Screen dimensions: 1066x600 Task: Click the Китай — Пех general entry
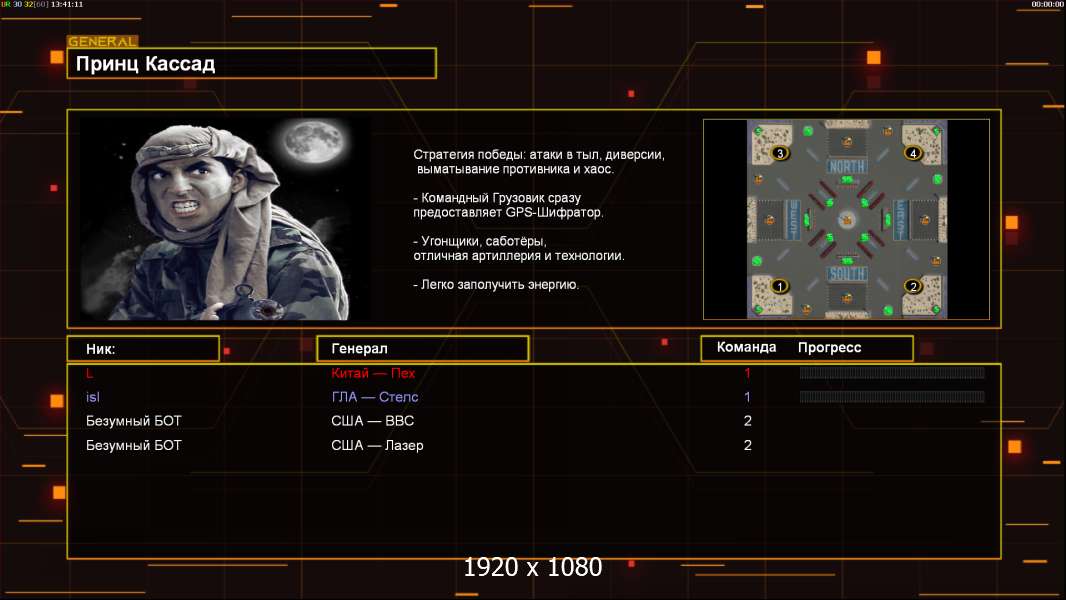coord(373,373)
